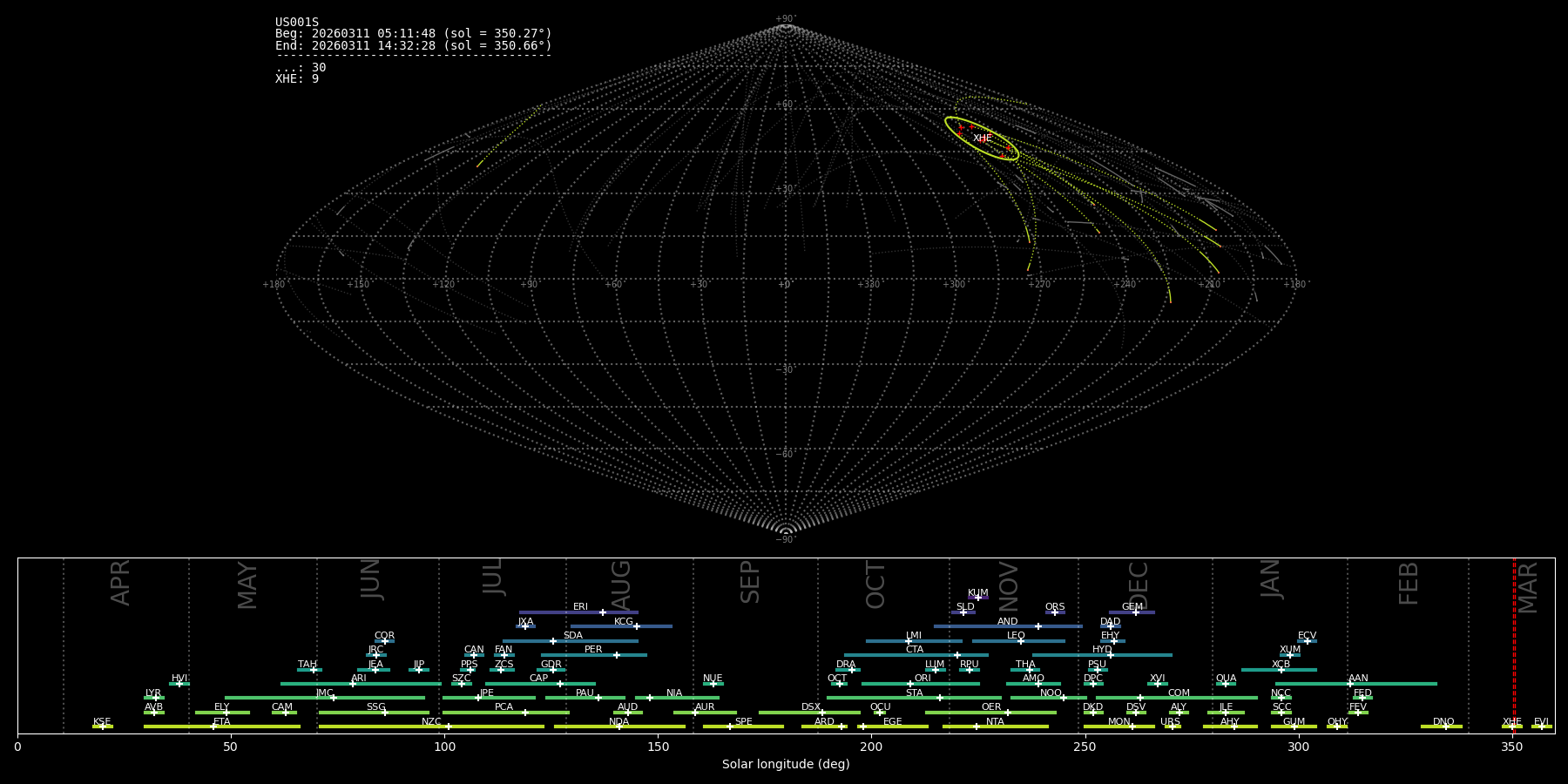Select the ORI shower peak marker
Viewport: 1568px width, 784px height.
pyautogui.click(x=910, y=684)
